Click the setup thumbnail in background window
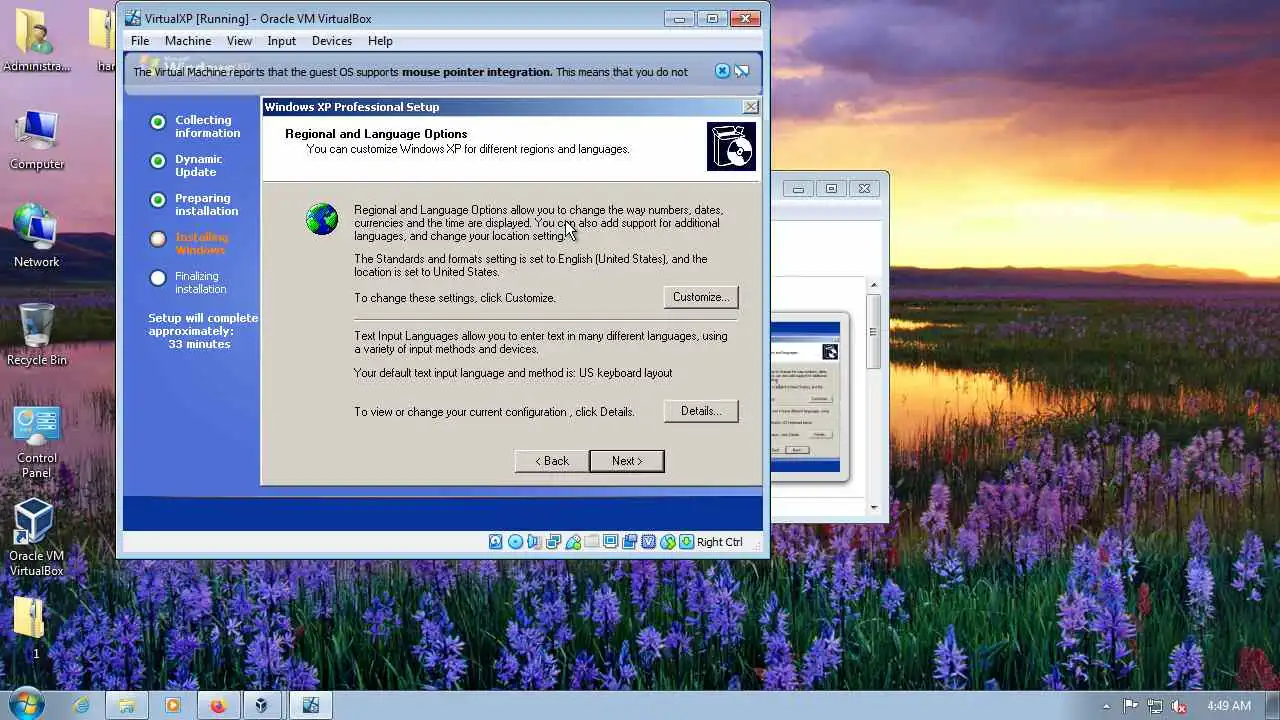Image resolution: width=1280 pixels, height=720 pixels. [x=808, y=397]
